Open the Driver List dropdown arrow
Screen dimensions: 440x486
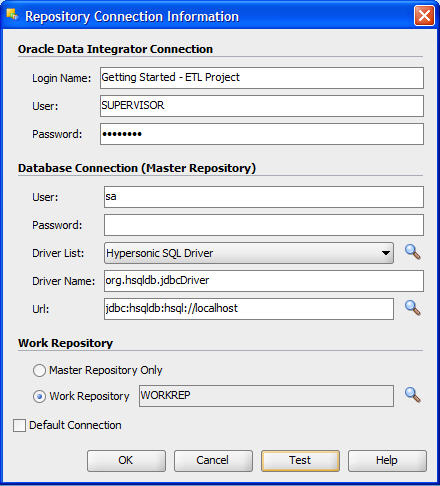pyautogui.click(x=386, y=253)
